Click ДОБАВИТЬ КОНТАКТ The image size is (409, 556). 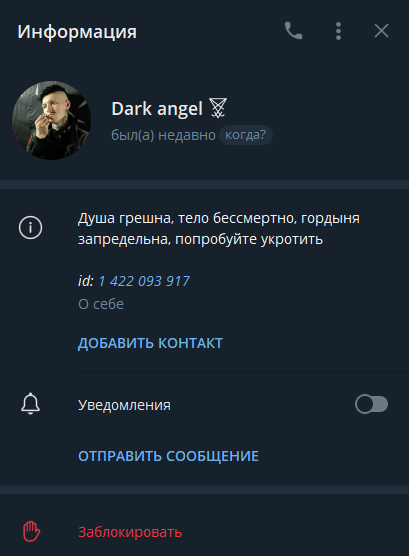pyautogui.click(x=150, y=343)
